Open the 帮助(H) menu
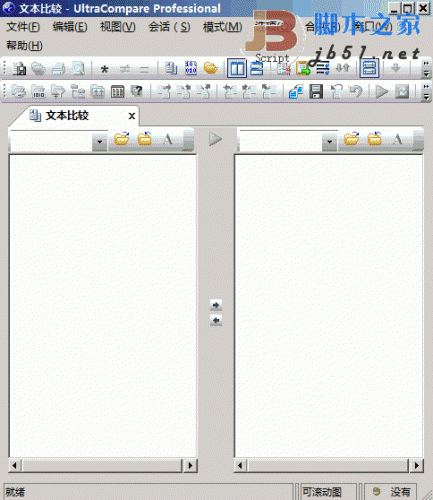This screenshot has width=433, height=500. pyautogui.click(x=24, y=45)
